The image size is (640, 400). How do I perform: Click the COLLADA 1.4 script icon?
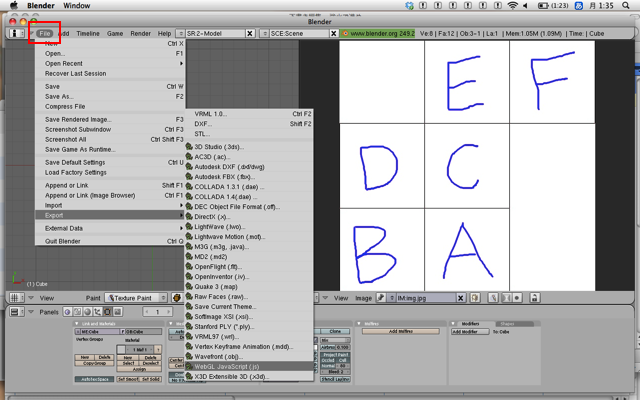coord(189,196)
